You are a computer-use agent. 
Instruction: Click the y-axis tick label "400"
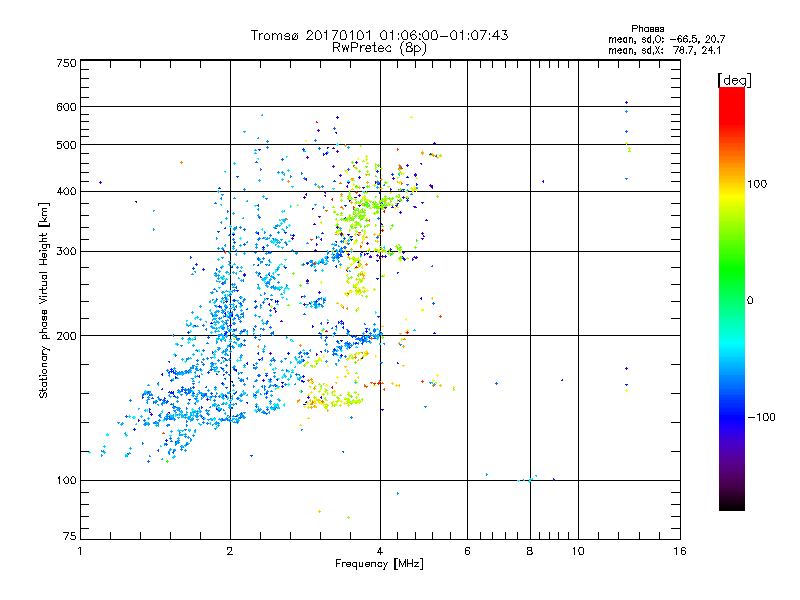point(66,192)
